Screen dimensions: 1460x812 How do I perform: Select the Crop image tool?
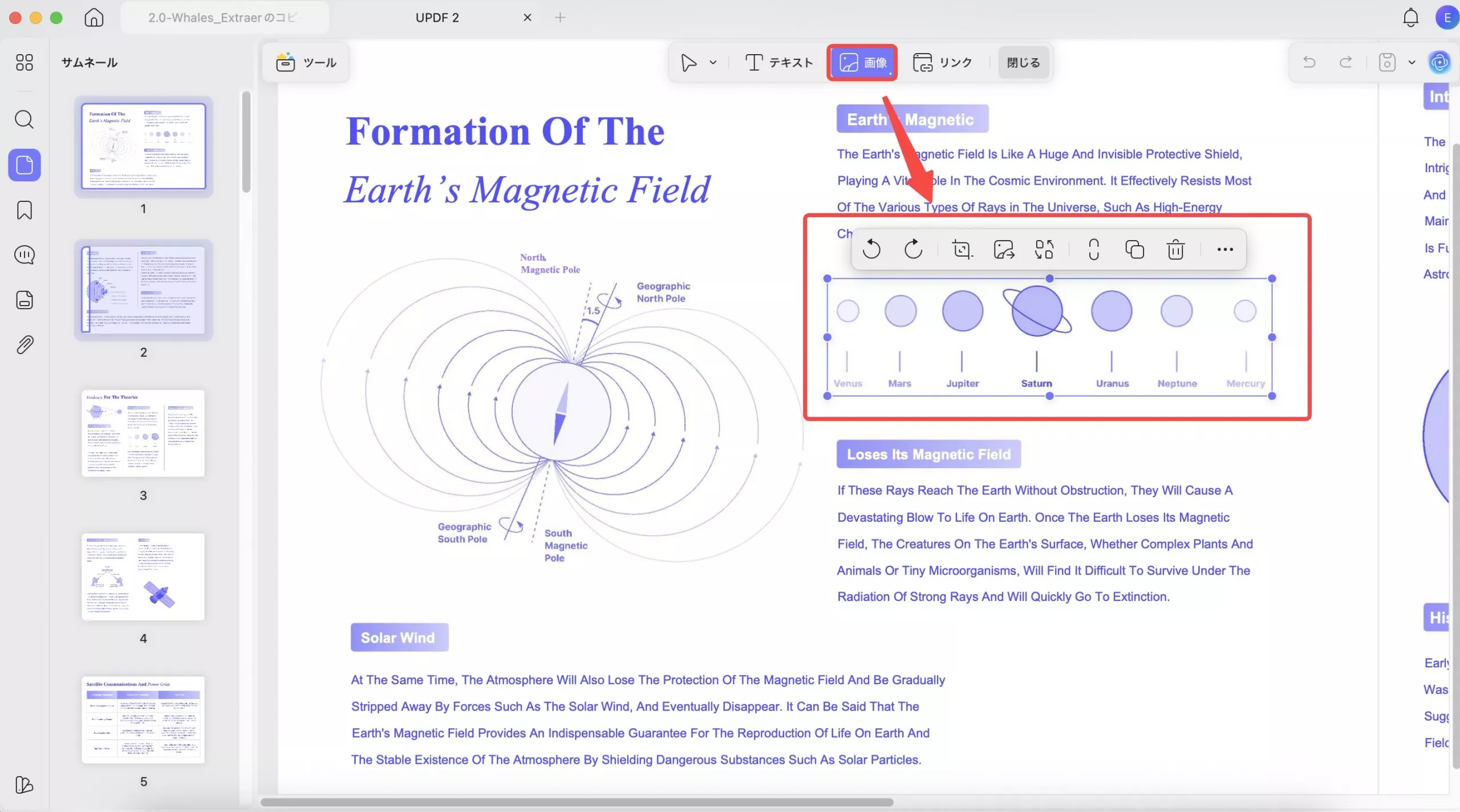point(962,249)
